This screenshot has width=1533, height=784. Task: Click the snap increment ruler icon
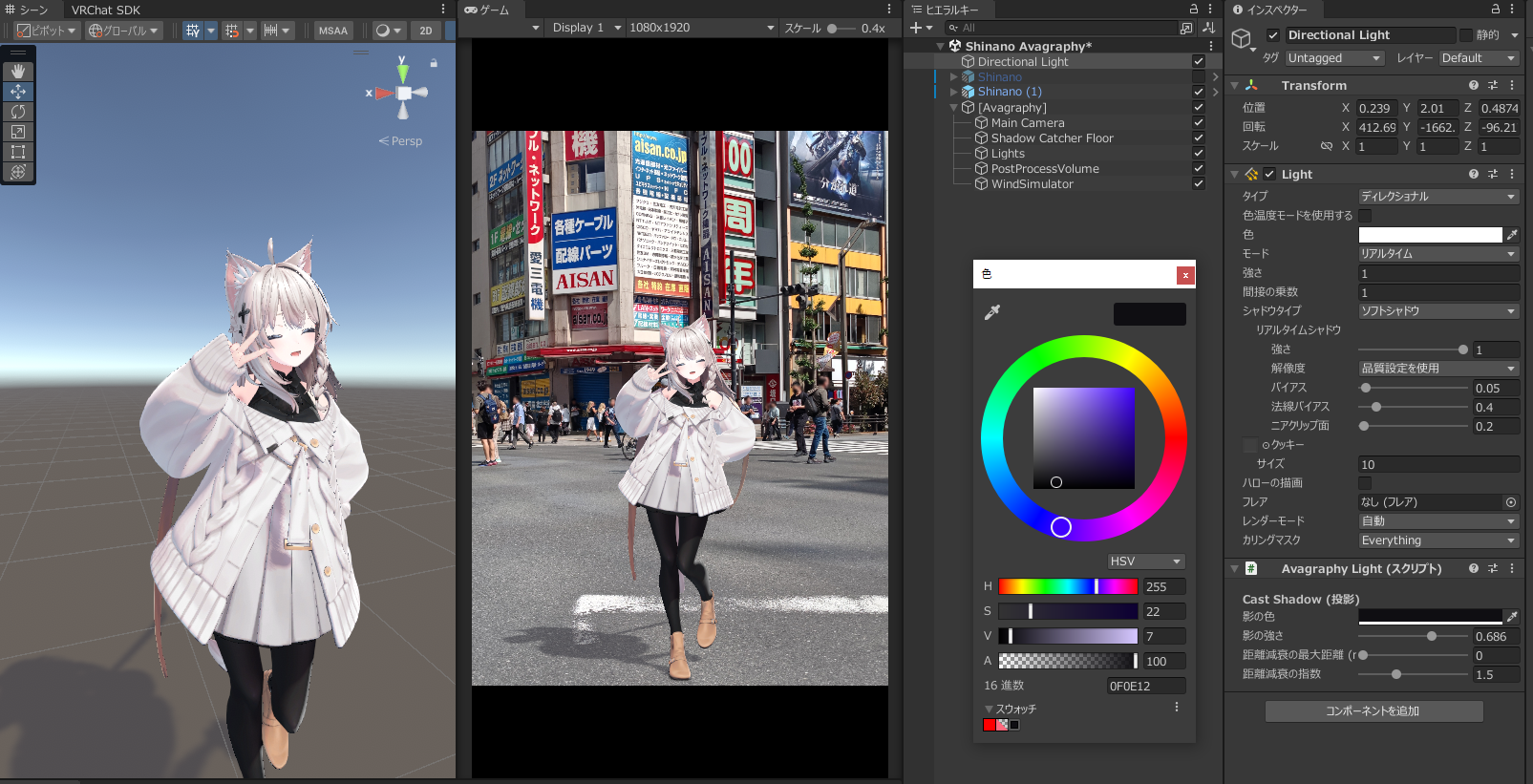pyautogui.click(x=271, y=31)
